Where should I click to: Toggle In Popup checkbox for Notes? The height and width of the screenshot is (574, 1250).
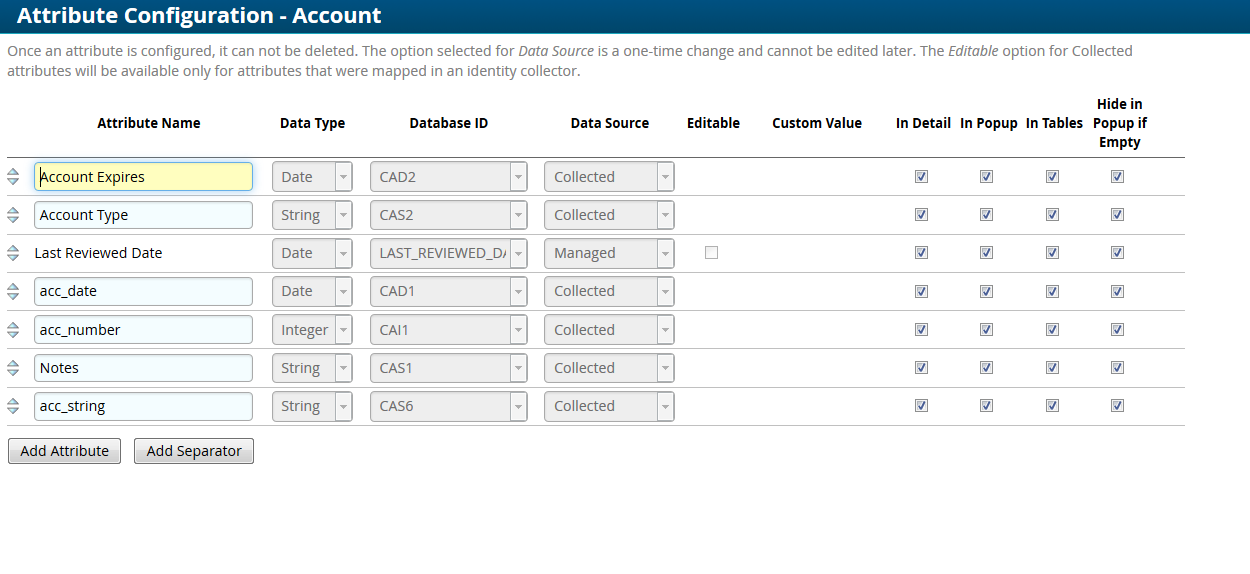(986, 368)
